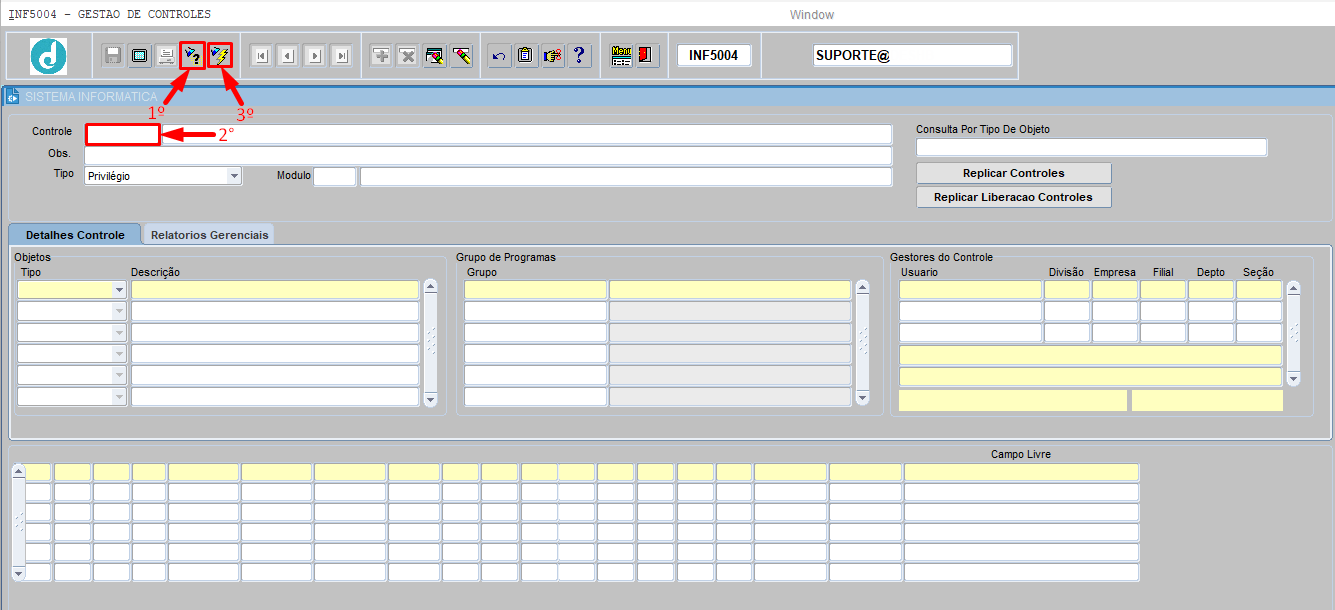1335x610 pixels.
Task: Select the Detalhes Controle tab
Action: [75, 234]
